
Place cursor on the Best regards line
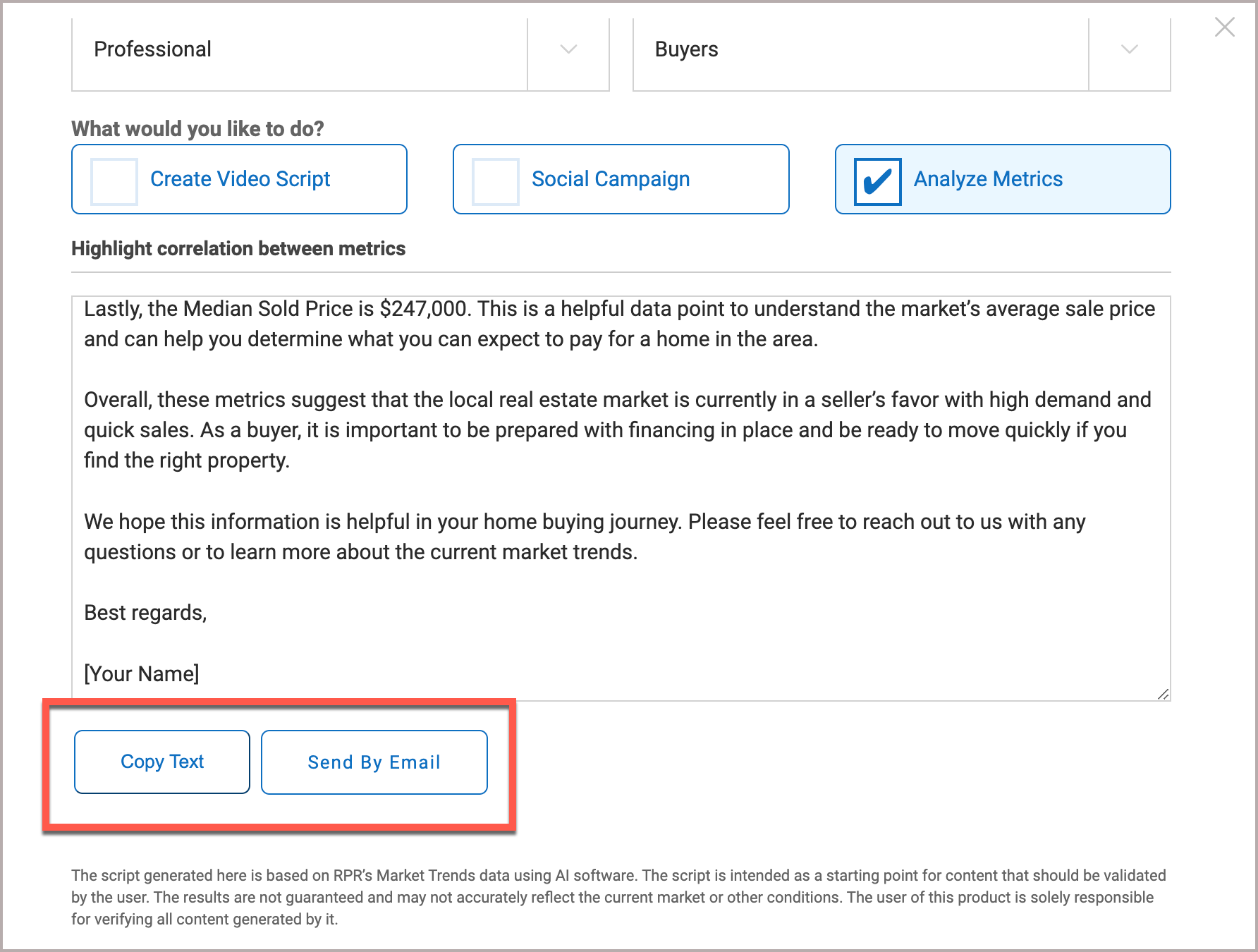[x=145, y=613]
